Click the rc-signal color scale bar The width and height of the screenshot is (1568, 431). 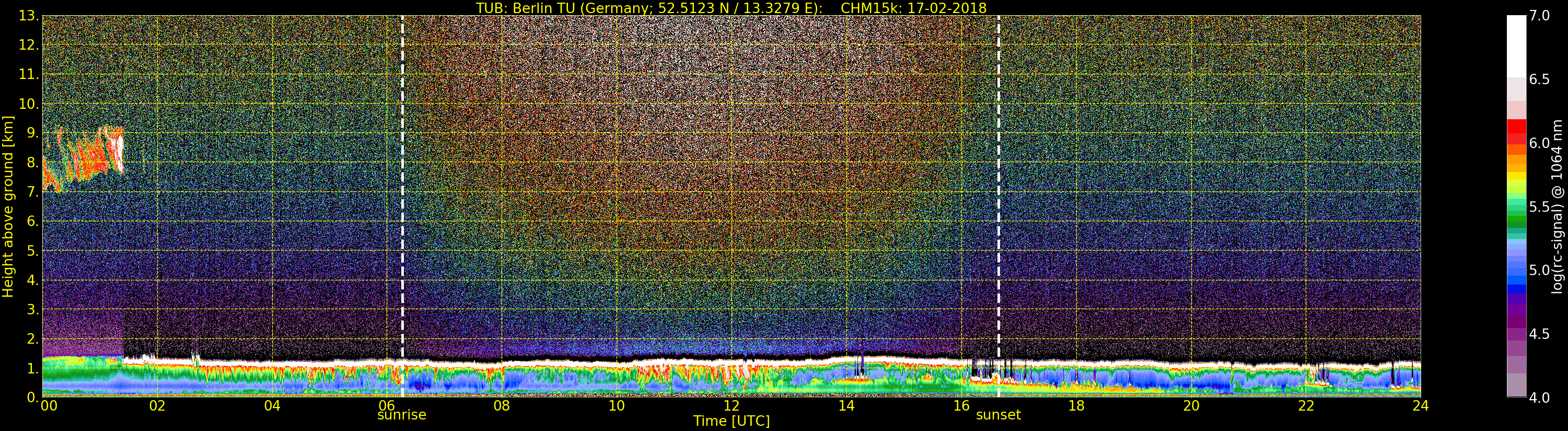click(x=1516, y=206)
